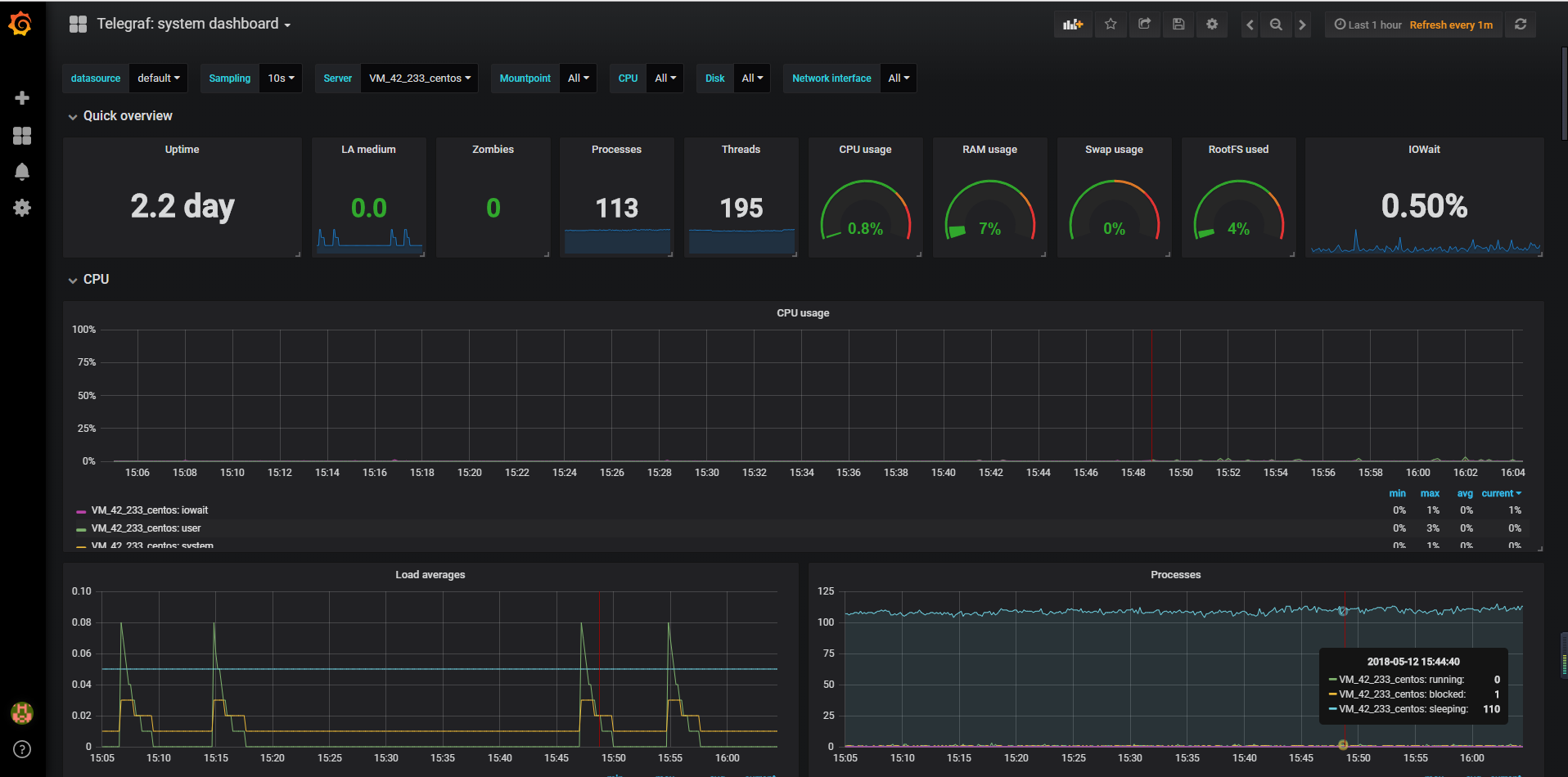Star this dashboard as a favorite
The image size is (1568, 777).
tap(1111, 24)
